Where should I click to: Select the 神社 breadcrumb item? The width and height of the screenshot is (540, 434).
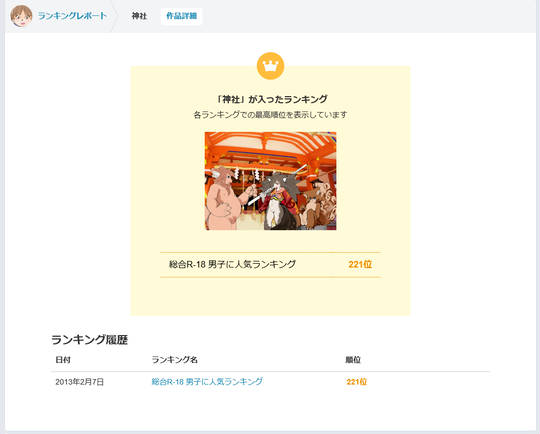[x=139, y=16]
